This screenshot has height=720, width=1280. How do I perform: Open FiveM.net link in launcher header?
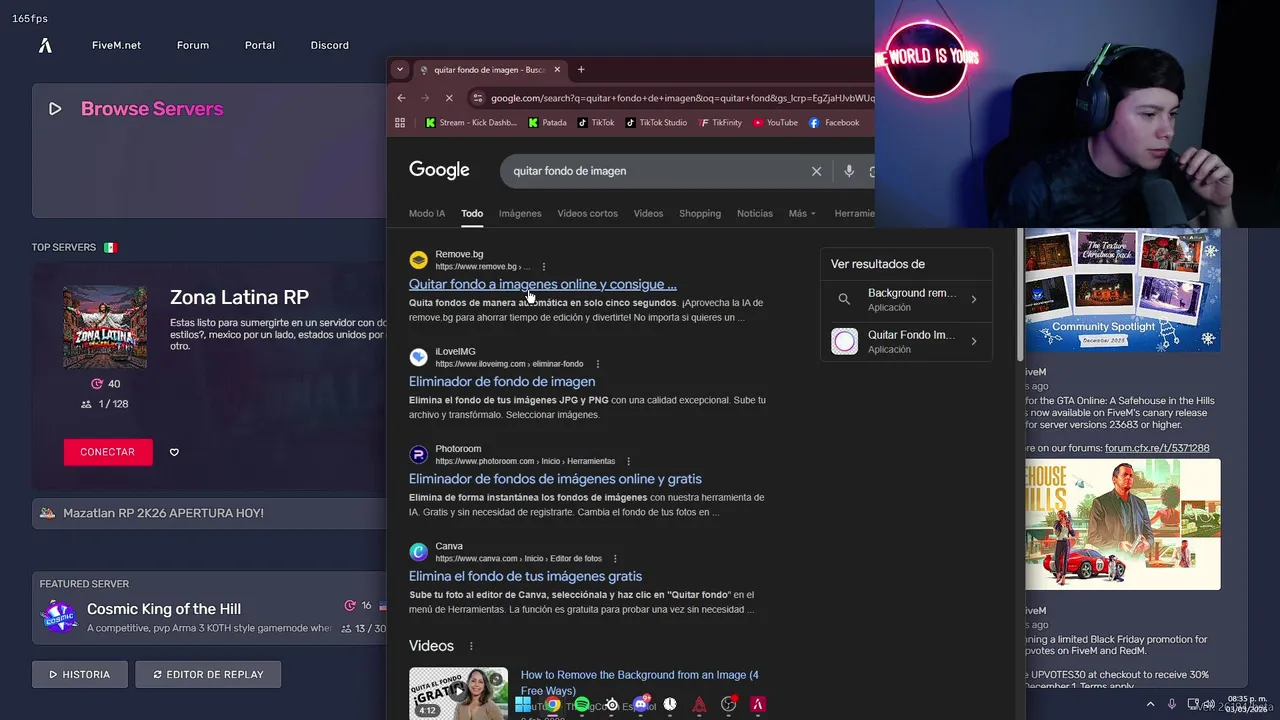[116, 45]
